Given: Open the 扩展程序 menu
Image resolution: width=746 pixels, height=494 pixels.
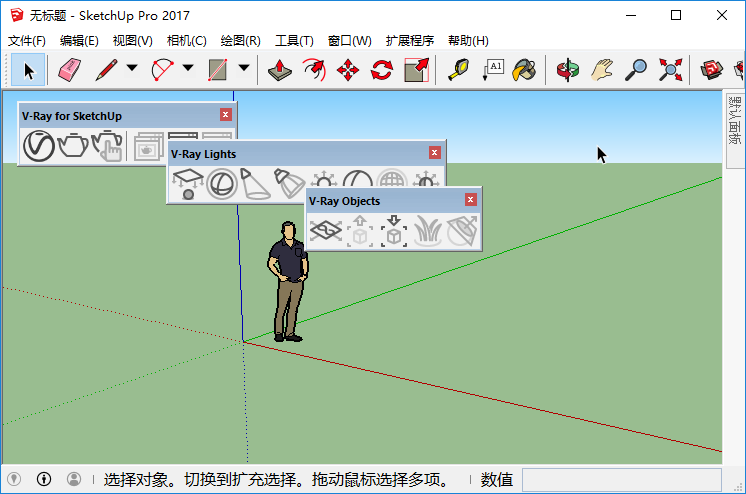Looking at the screenshot, I should click(410, 41).
